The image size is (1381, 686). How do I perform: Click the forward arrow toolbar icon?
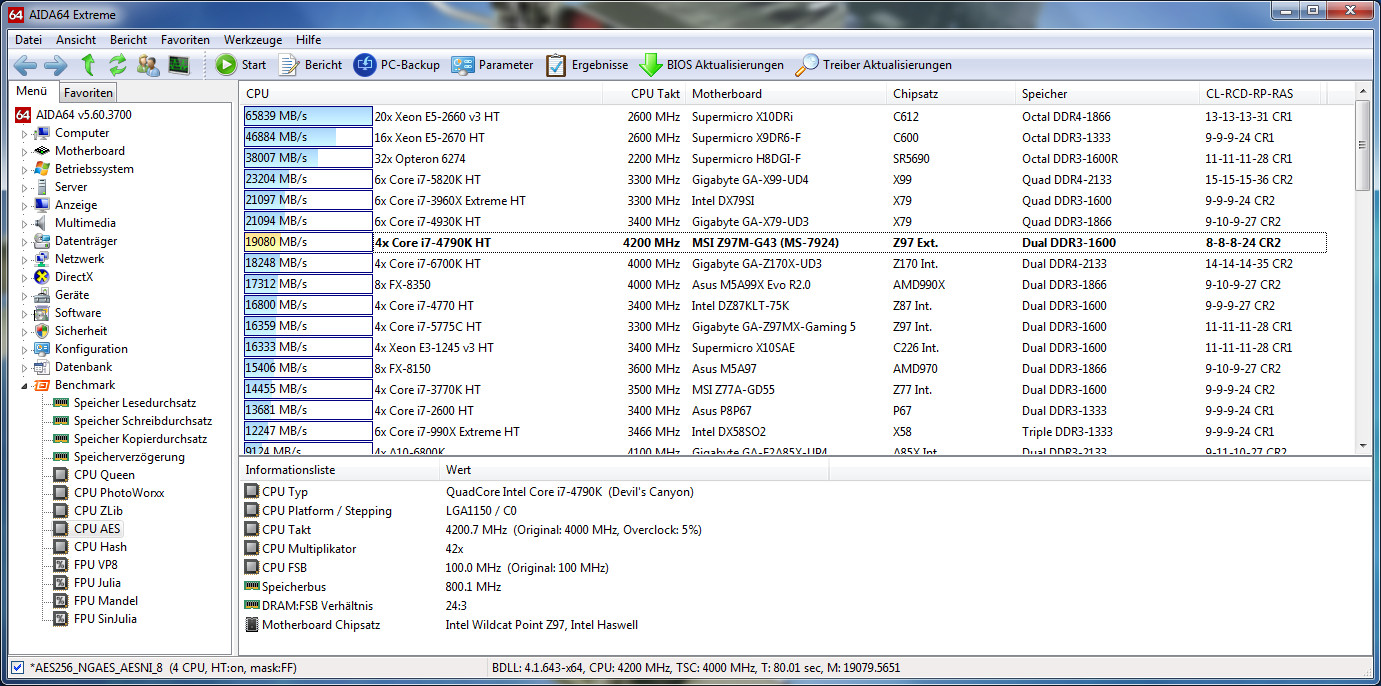click(55, 65)
